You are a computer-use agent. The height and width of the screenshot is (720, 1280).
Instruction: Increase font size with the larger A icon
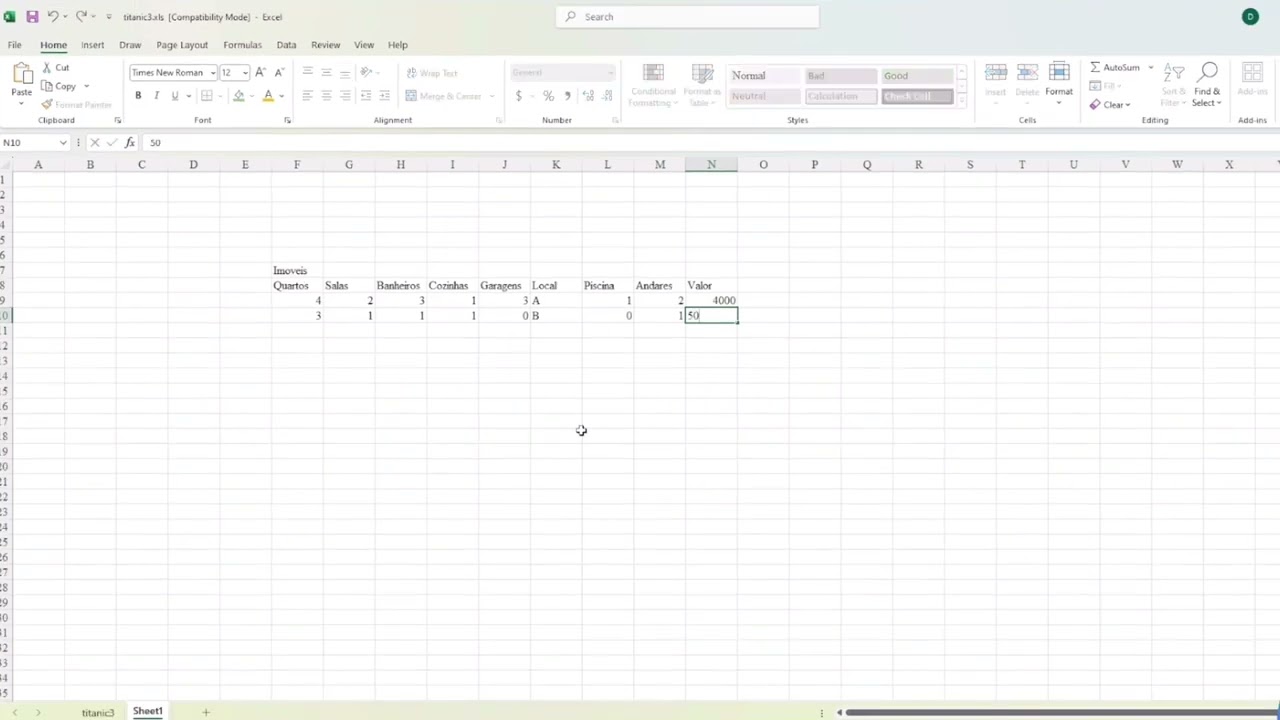tap(260, 72)
